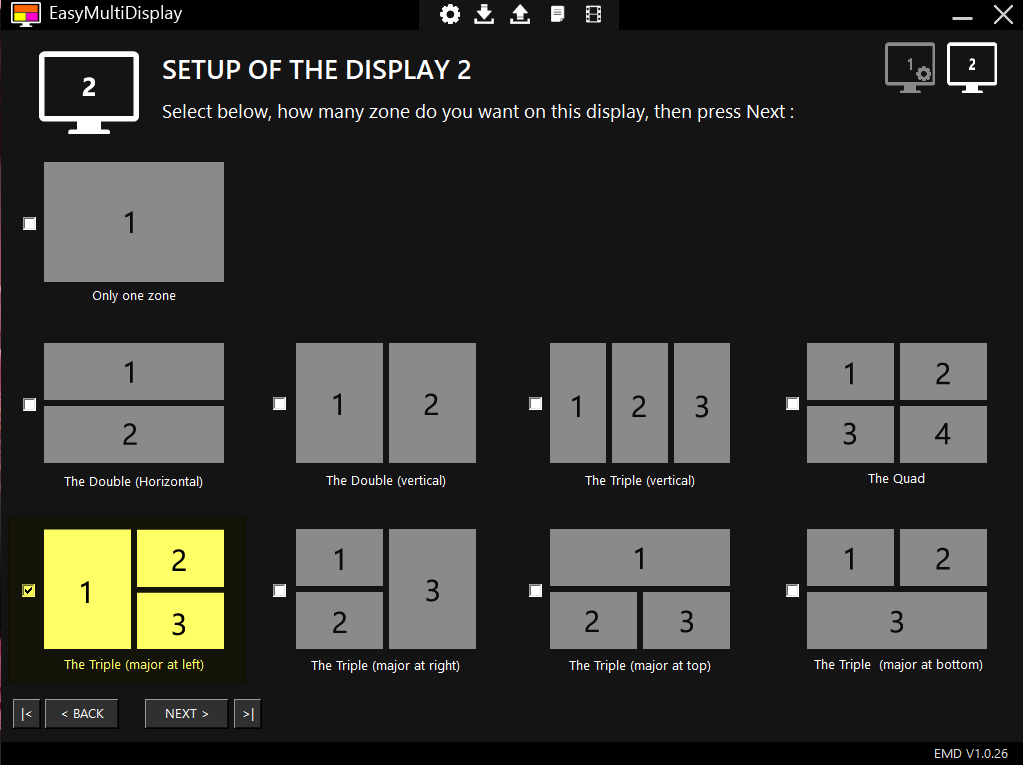Skip to the last step with >| button
The height and width of the screenshot is (765, 1023).
[248, 713]
